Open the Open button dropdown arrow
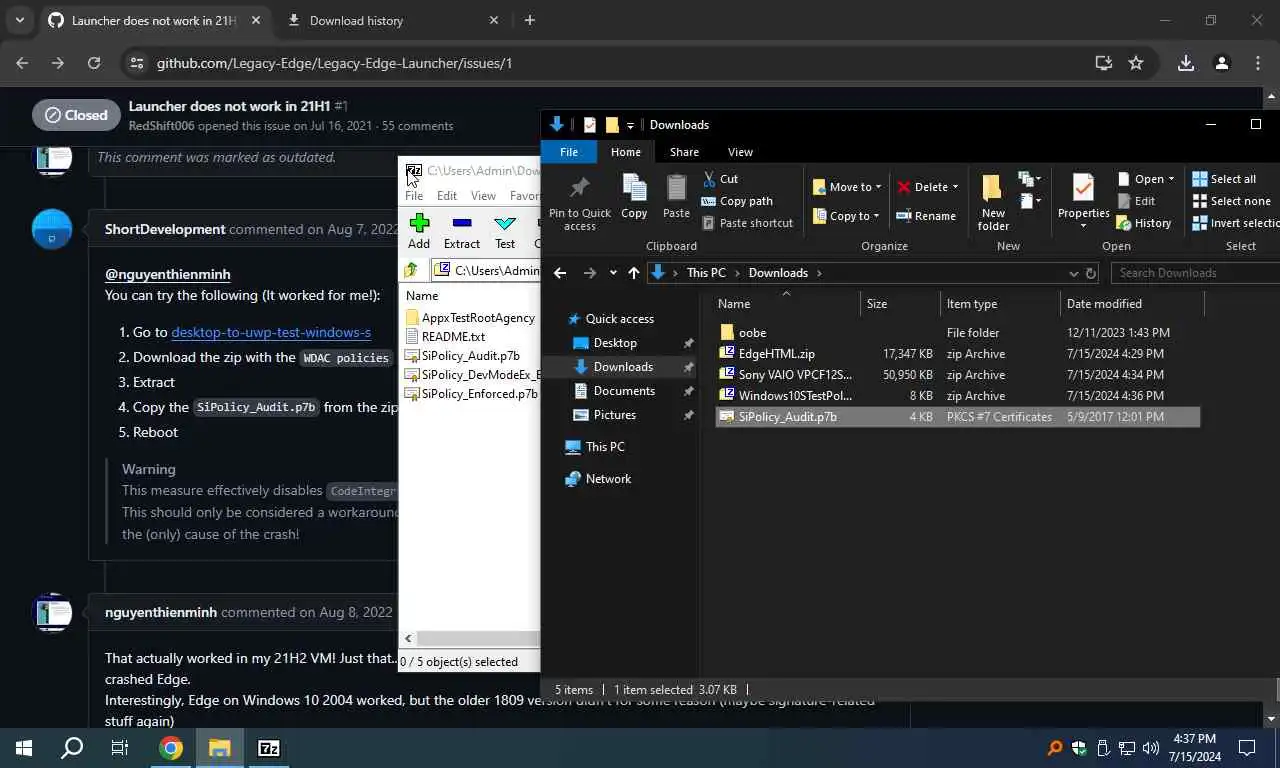1280x768 pixels. click(1172, 179)
